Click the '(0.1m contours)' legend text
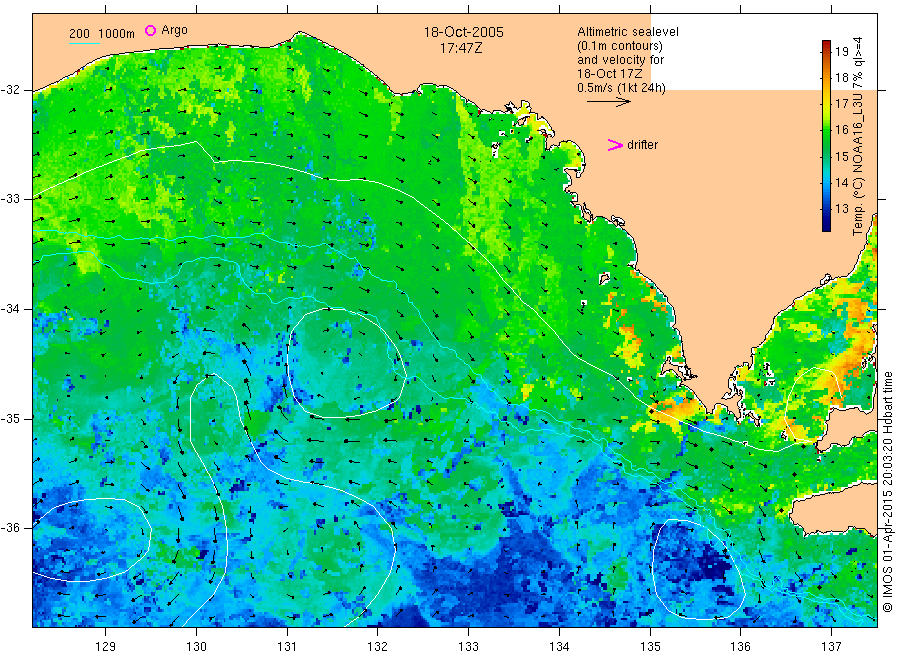This screenshot has height=660, width=900. pos(619,46)
